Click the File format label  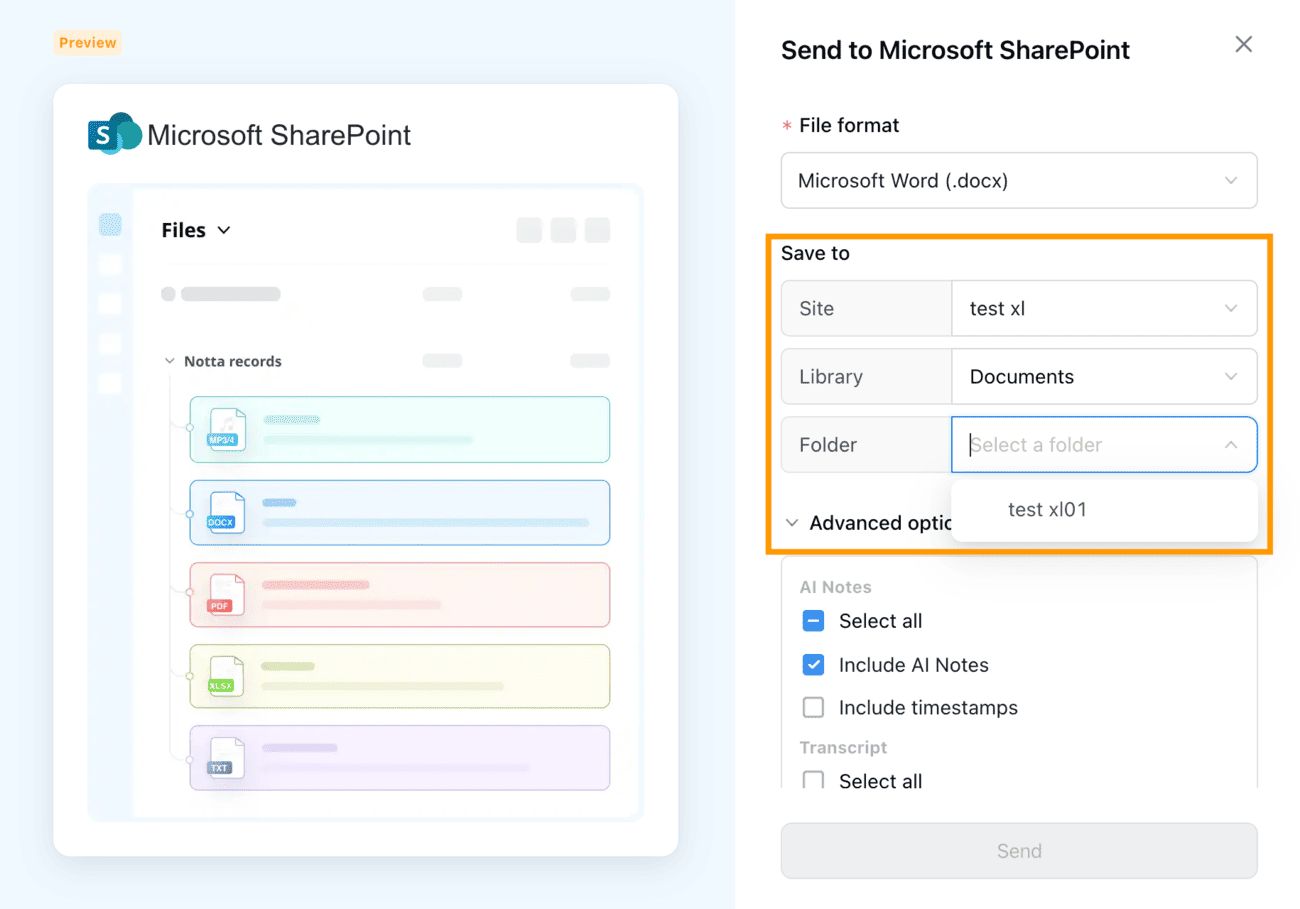[x=849, y=125]
